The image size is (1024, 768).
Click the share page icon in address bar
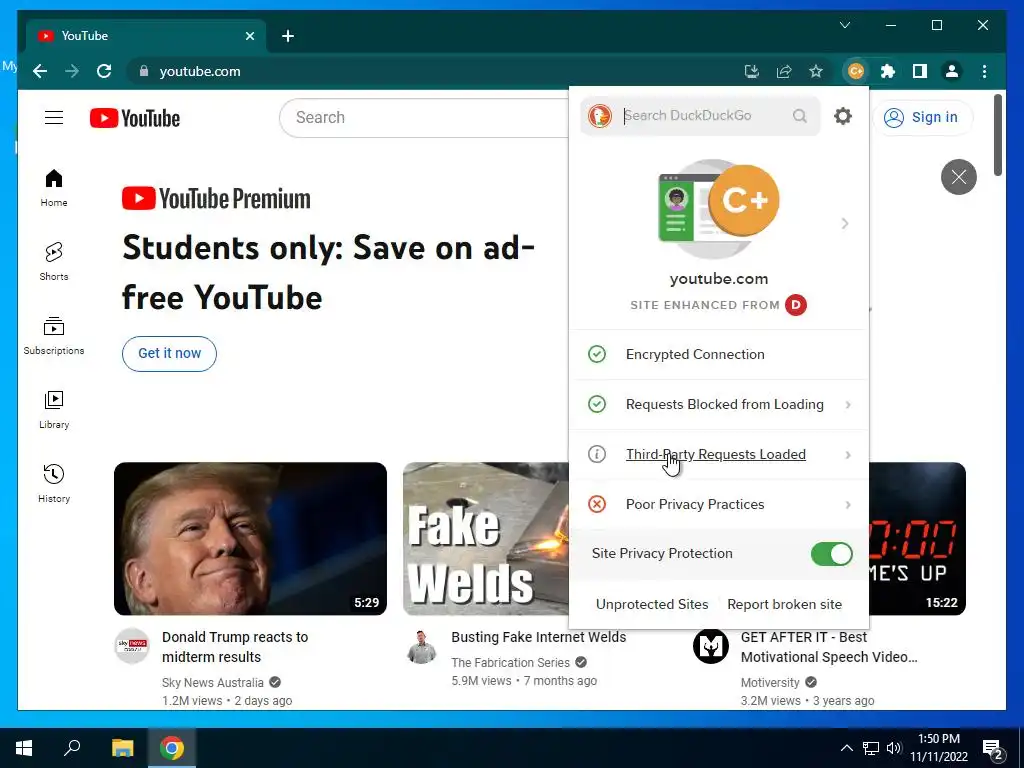[x=784, y=71]
